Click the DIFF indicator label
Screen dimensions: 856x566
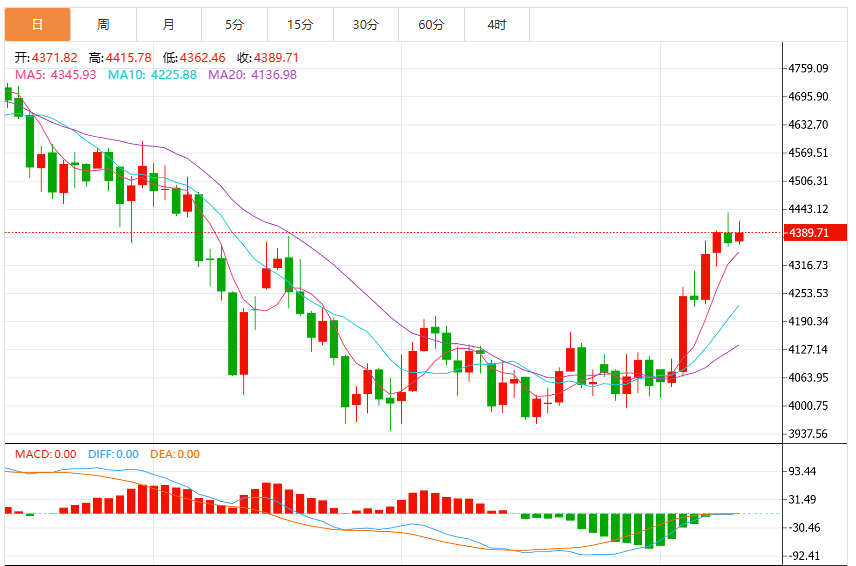pos(114,454)
